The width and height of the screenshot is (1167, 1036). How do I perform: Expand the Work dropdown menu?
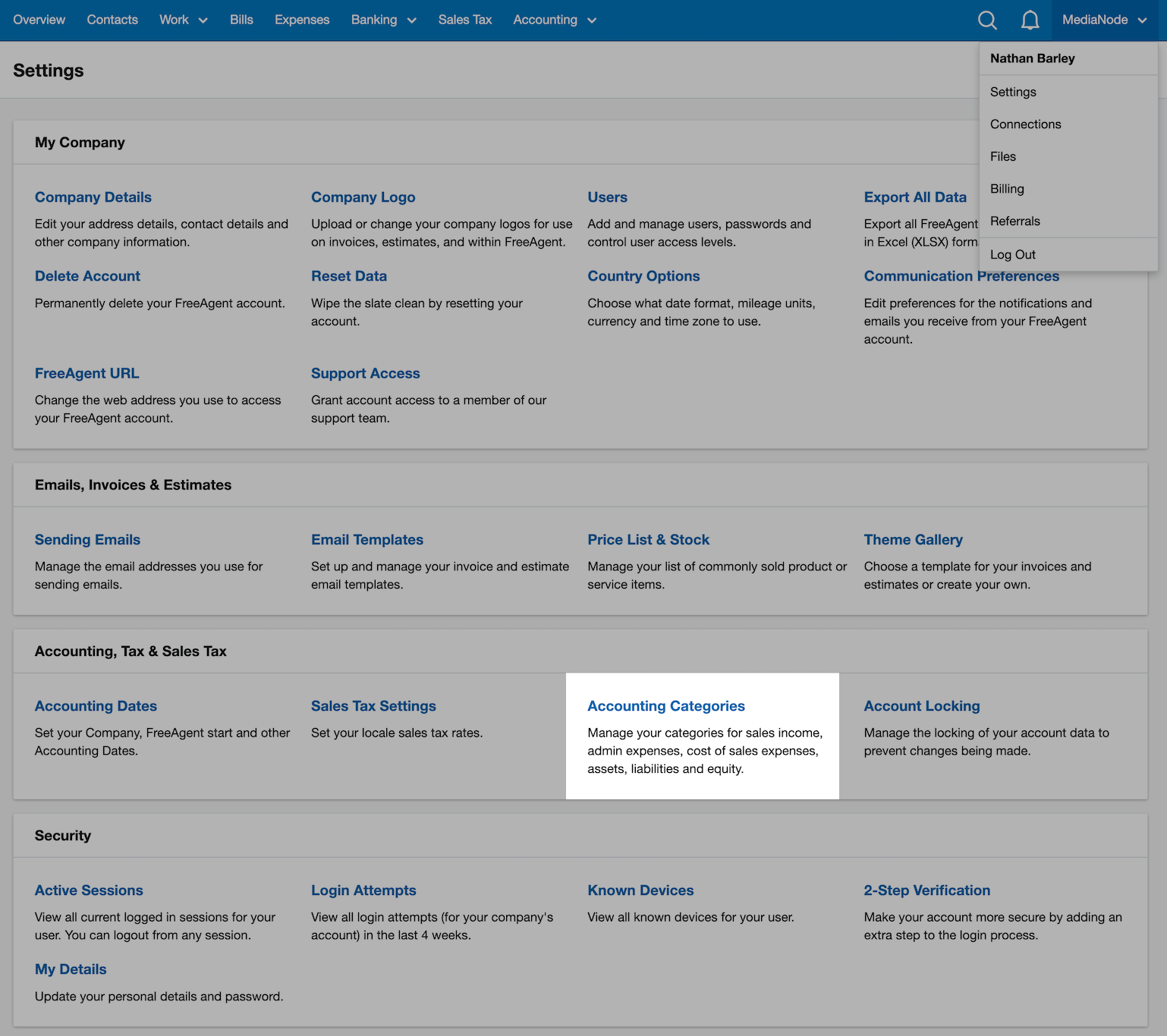[182, 20]
